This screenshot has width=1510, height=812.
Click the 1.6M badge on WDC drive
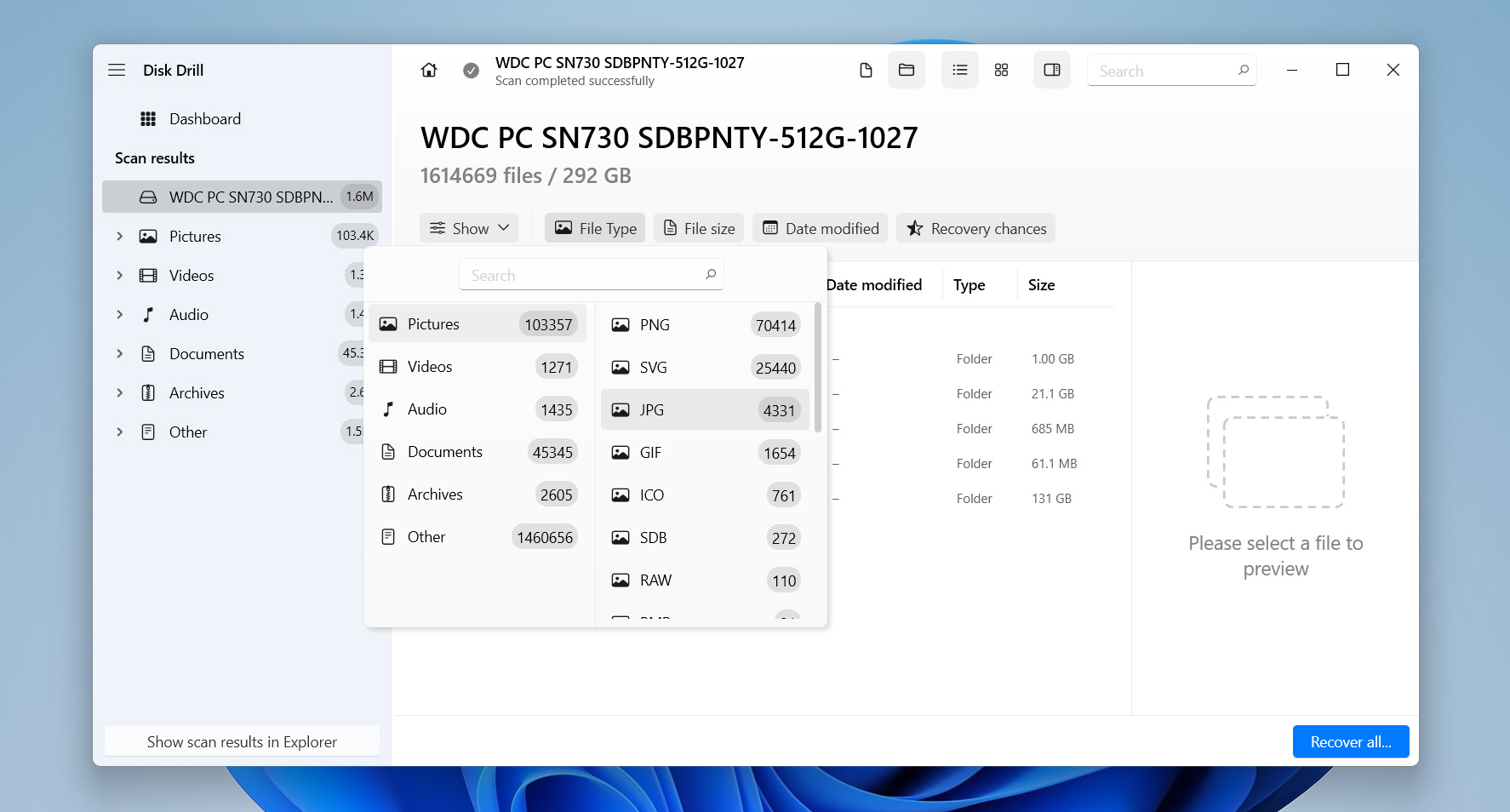[360, 197]
